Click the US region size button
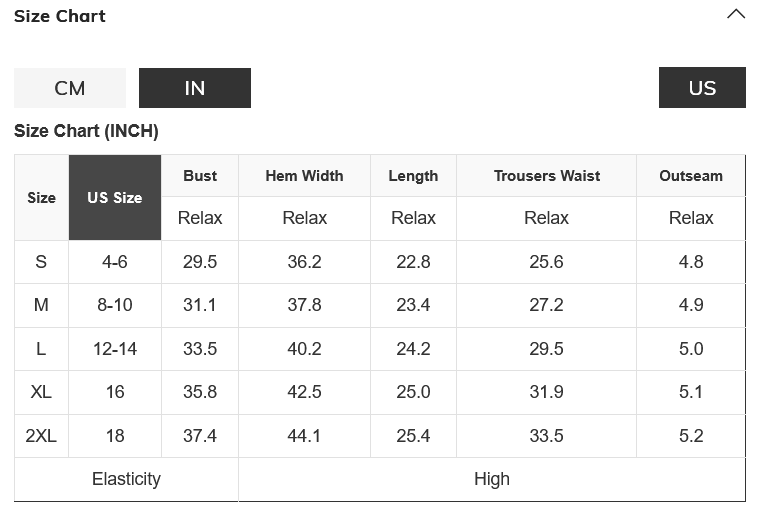 702,88
